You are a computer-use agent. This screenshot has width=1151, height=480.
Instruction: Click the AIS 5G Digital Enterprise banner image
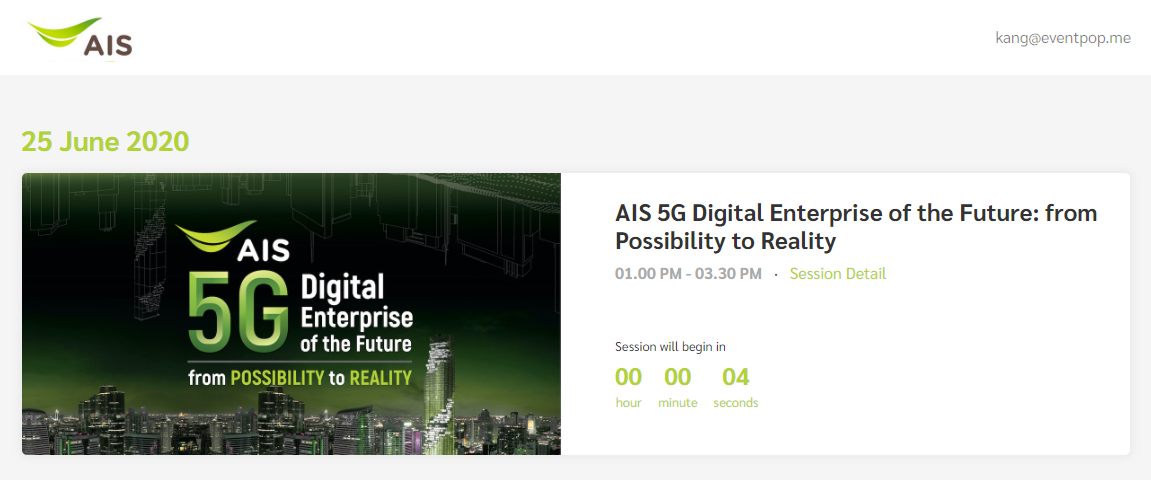[291, 314]
